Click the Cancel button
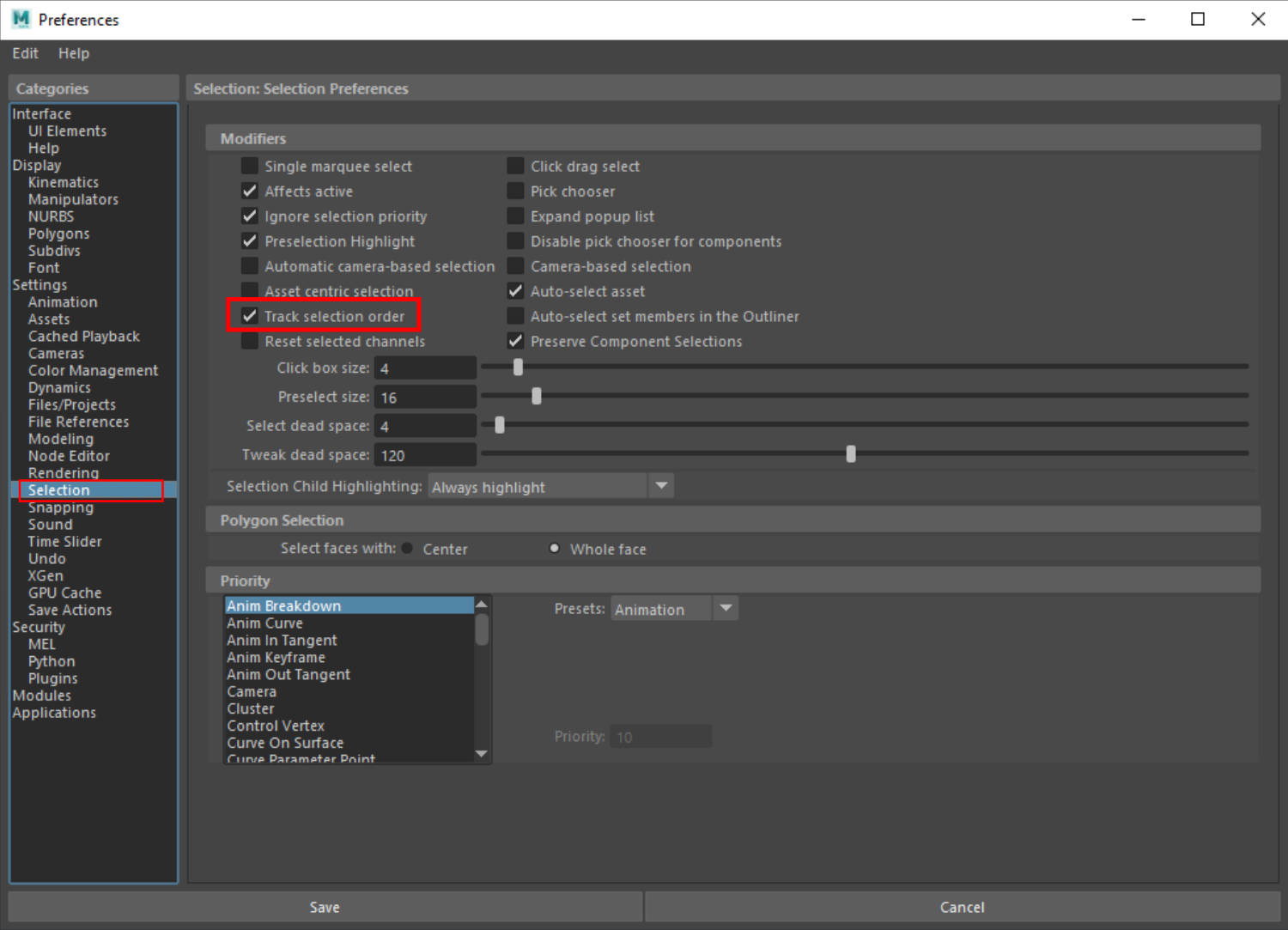This screenshot has height=930, width=1288. [962, 907]
